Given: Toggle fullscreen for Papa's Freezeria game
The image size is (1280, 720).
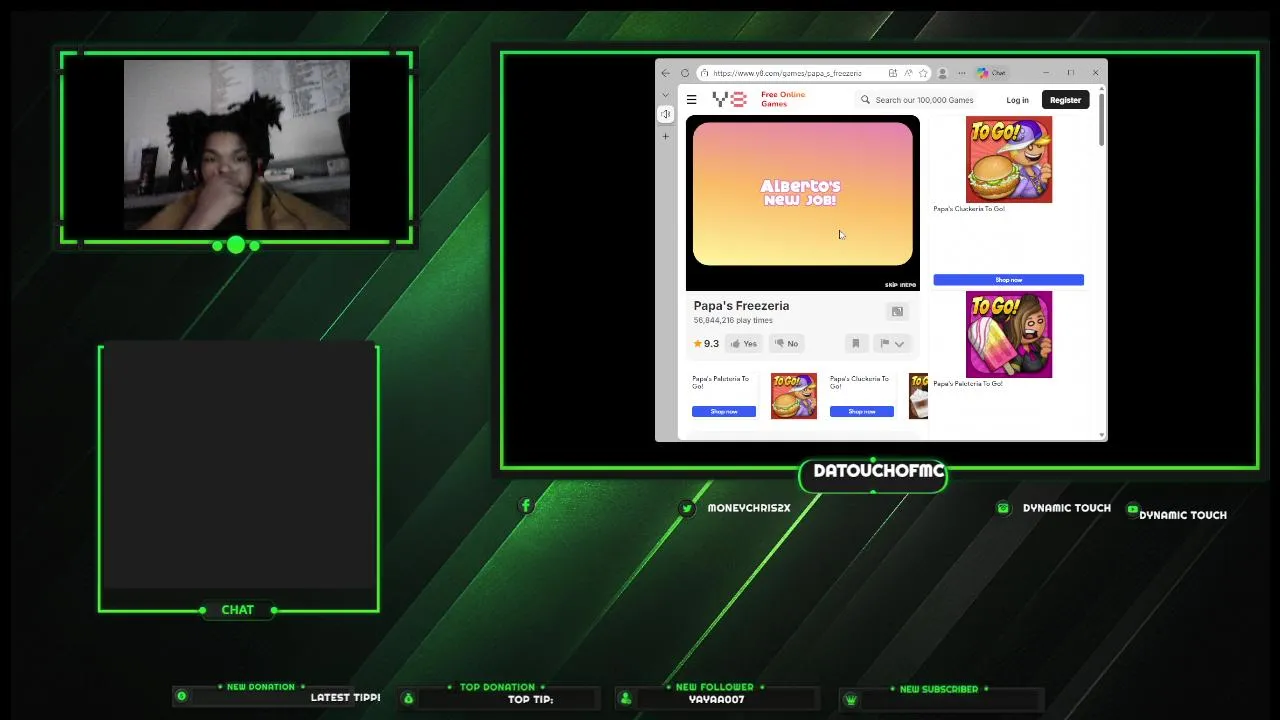Looking at the screenshot, I should click(x=897, y=312).
